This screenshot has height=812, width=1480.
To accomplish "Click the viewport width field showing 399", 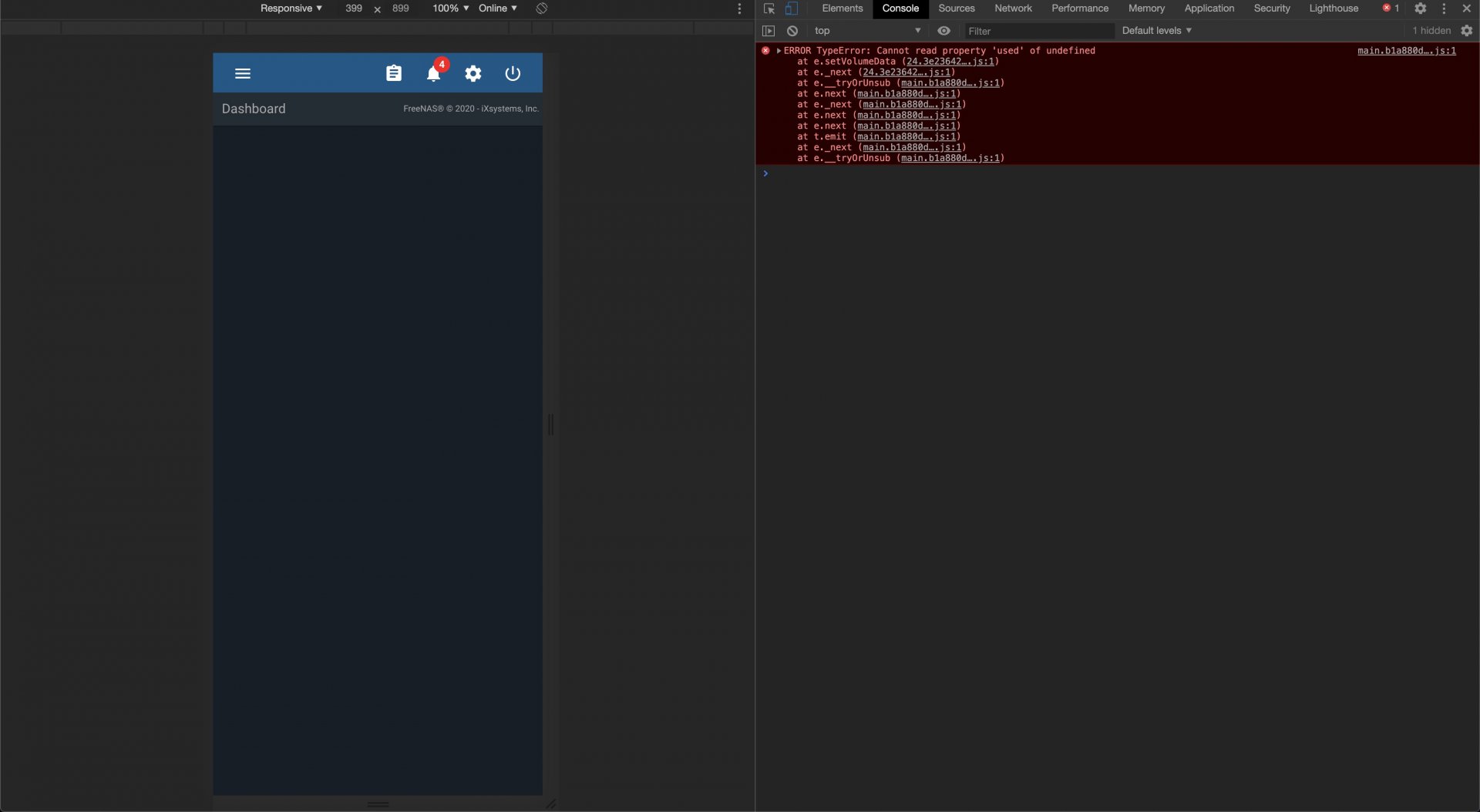I will point(354,8).
